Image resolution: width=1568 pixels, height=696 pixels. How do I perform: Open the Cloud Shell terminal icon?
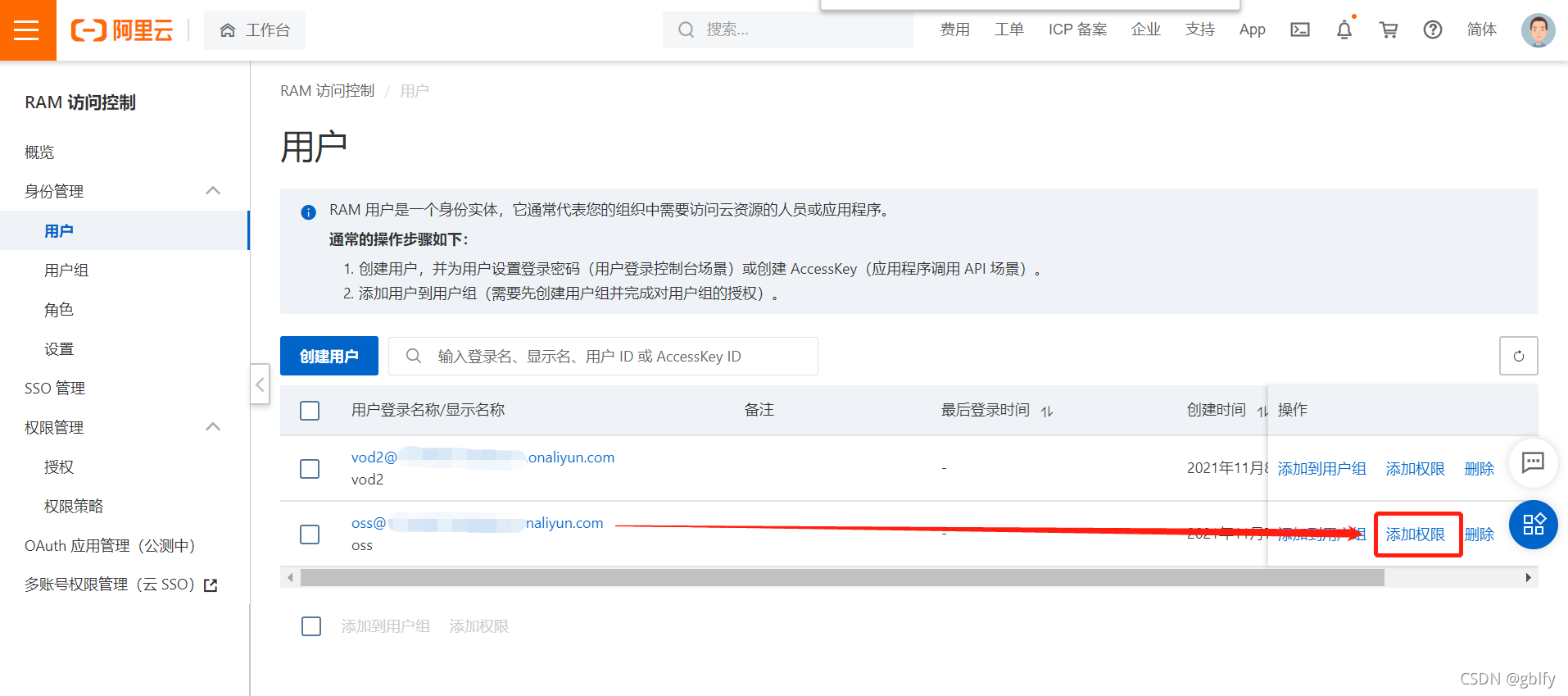(x=1300, y=30)
